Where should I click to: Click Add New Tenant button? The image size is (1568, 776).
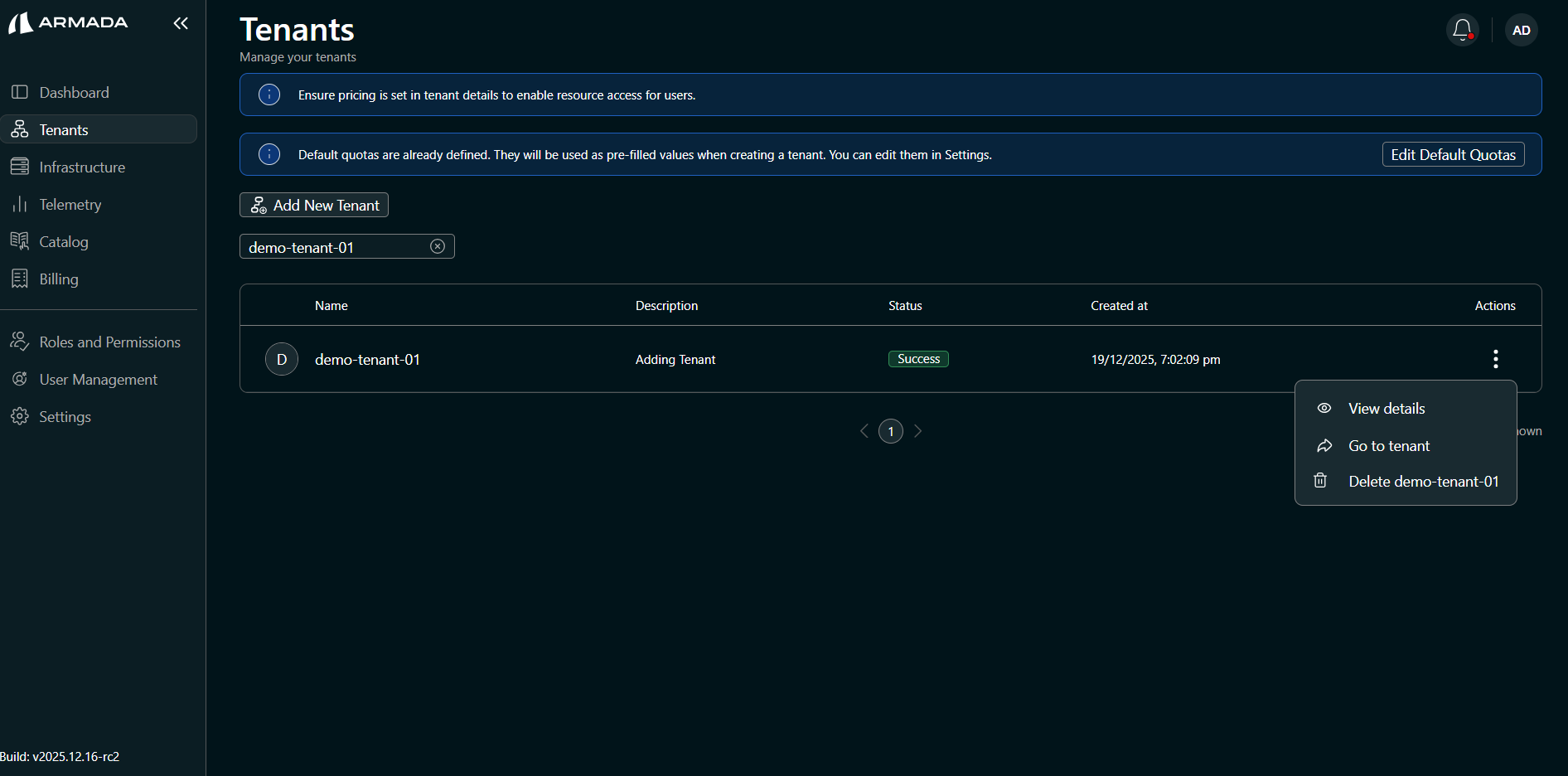coord(314,205)
